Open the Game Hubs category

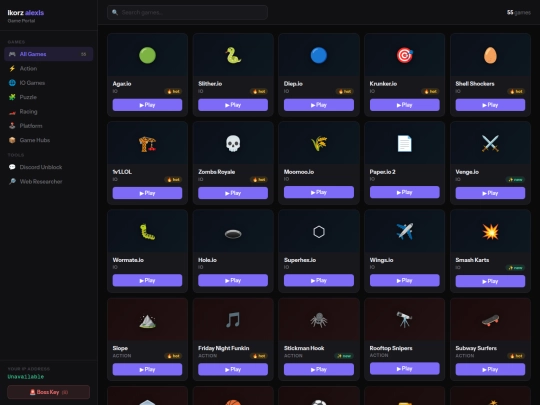point(49,140)
